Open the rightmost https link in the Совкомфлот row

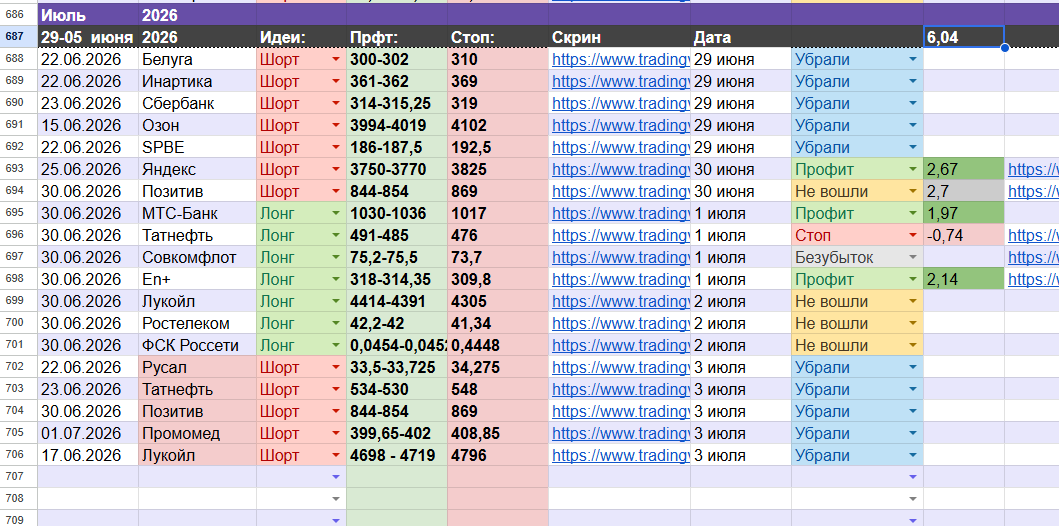pos(1033,257)
